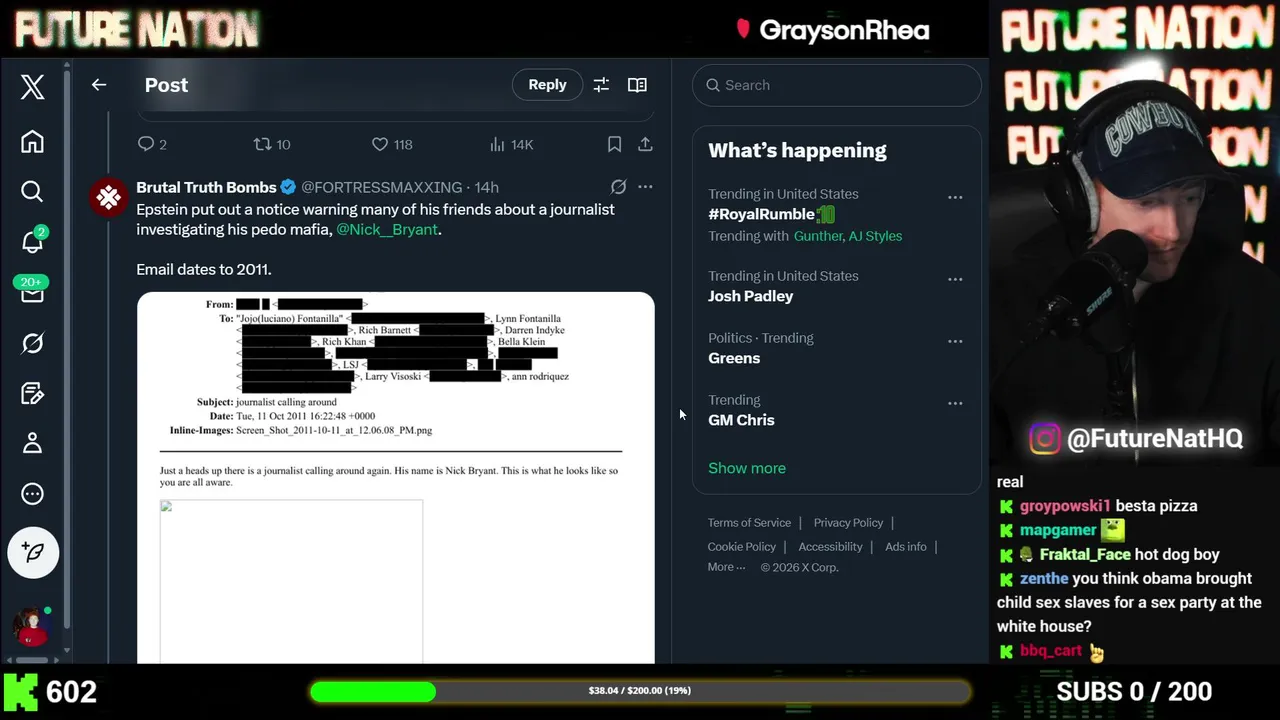
Task: Open reply sort filter icon
Action: 601,85
